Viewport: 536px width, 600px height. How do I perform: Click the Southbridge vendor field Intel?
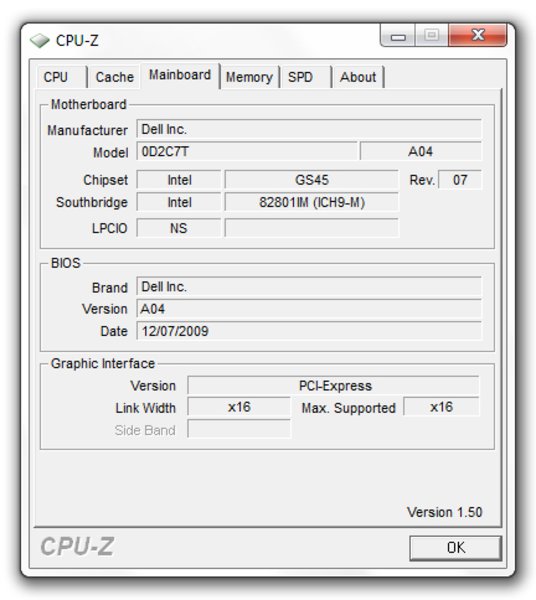179,202
